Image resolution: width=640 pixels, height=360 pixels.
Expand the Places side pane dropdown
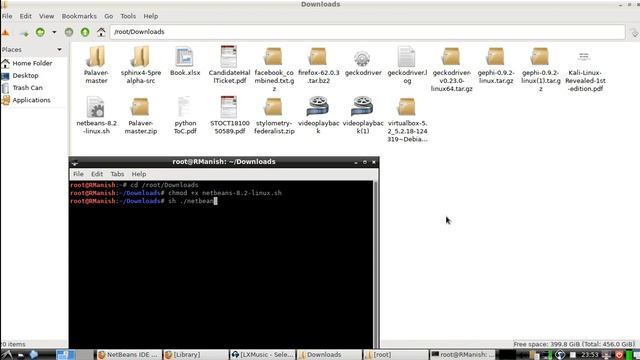coord(60,49)
